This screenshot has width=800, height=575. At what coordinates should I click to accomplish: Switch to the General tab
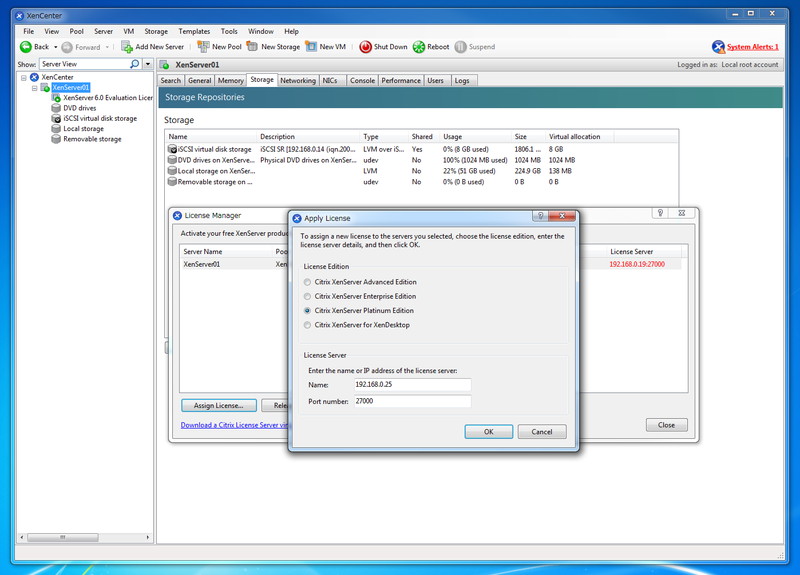pos(199,81)
